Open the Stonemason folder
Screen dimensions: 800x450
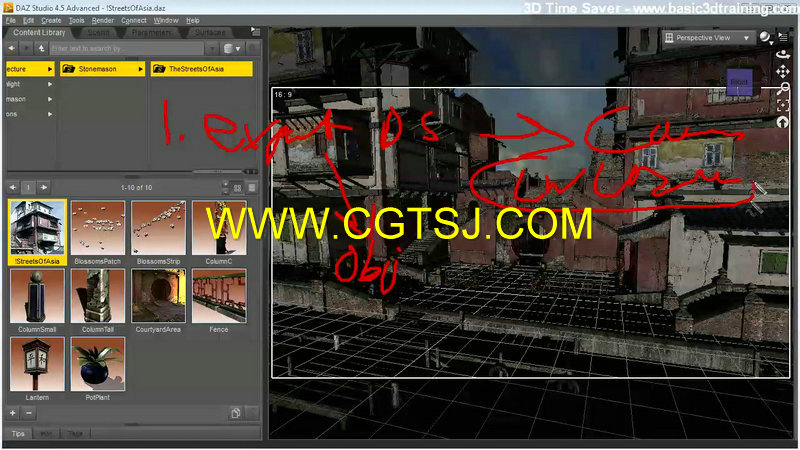[103, 69]
